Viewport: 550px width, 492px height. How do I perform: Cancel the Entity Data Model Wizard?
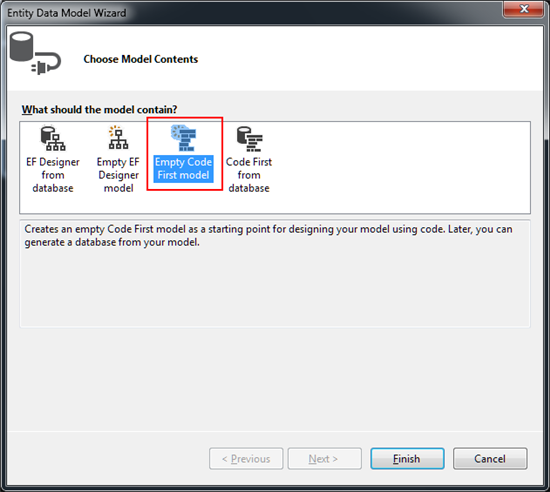(x=490, y=459)
